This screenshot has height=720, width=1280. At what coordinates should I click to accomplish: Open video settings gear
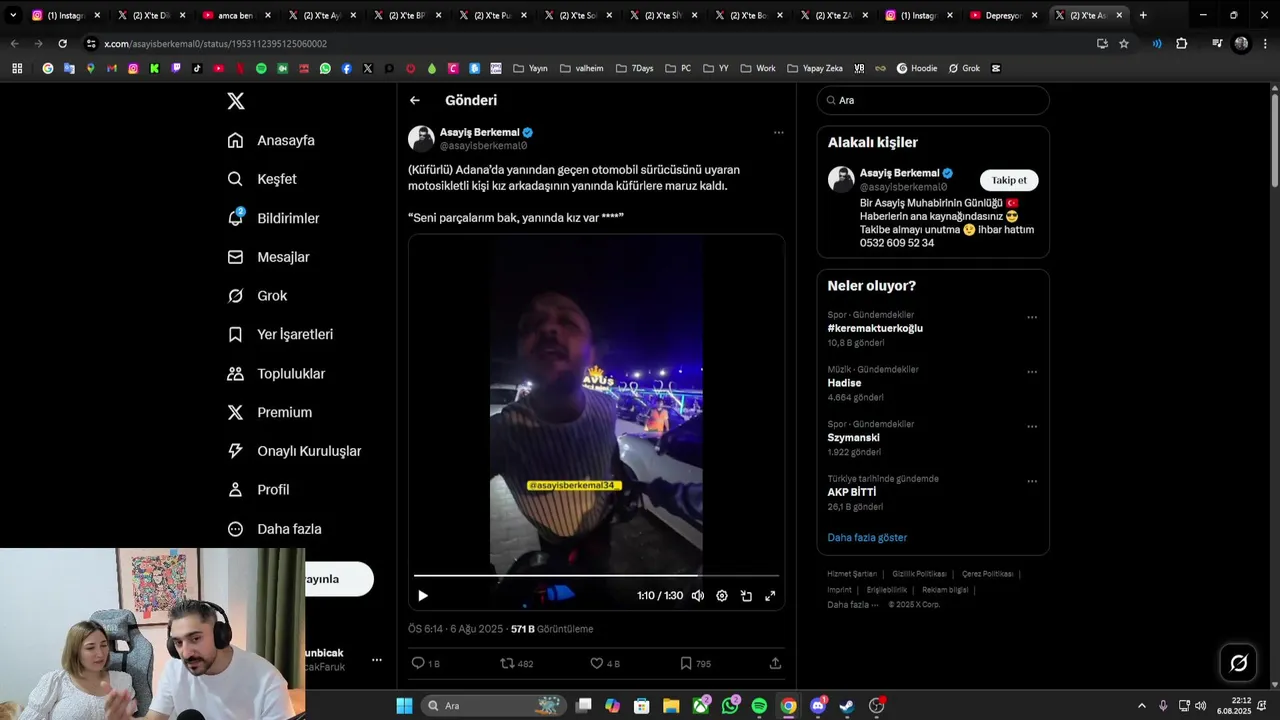pyautogui.click(x=722, y=596)
